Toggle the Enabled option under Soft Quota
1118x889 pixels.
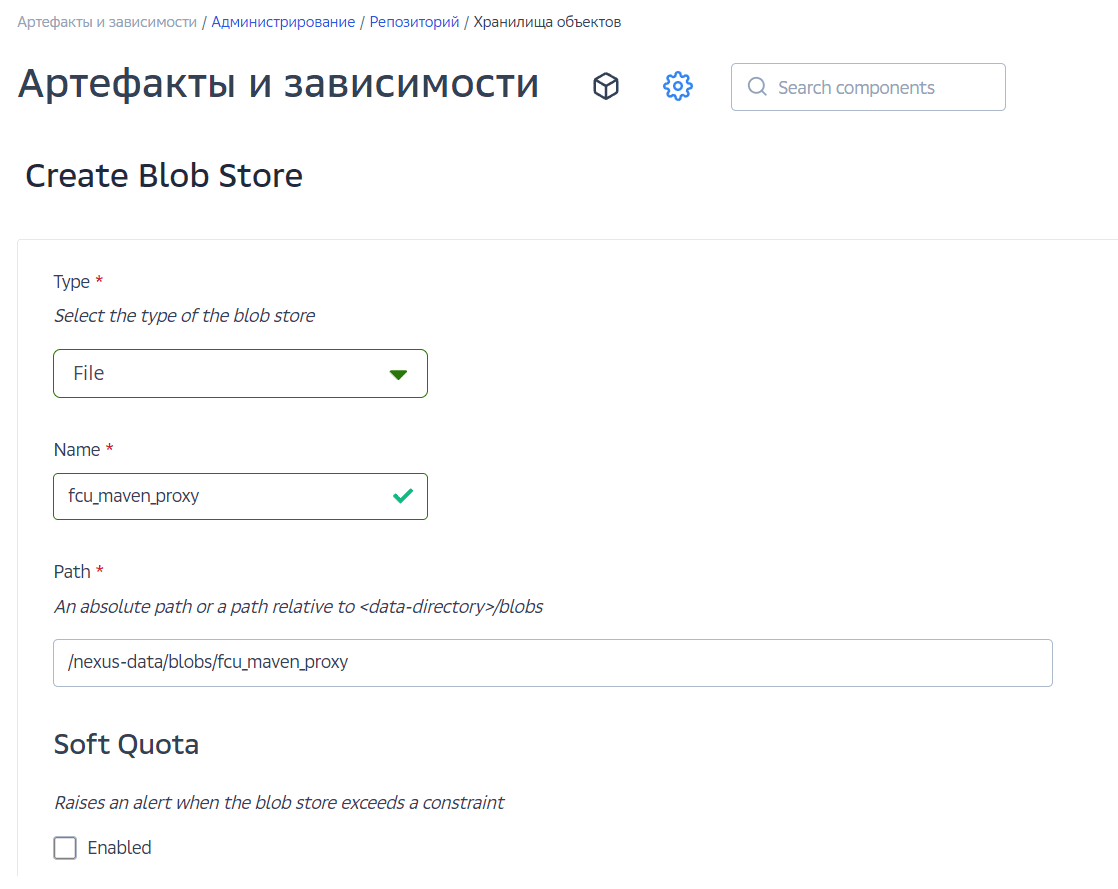pos(65,847)
